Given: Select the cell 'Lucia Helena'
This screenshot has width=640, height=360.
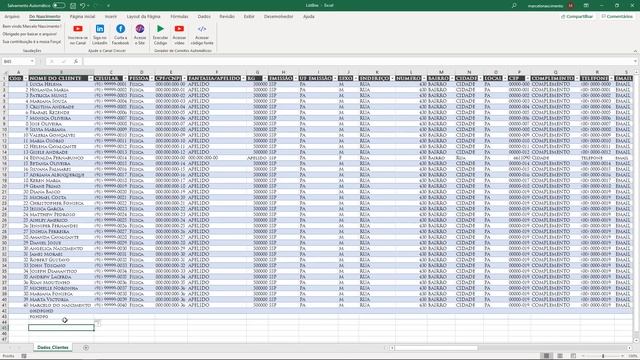Looking at the screenshot, I should click(x=61, y=84).
